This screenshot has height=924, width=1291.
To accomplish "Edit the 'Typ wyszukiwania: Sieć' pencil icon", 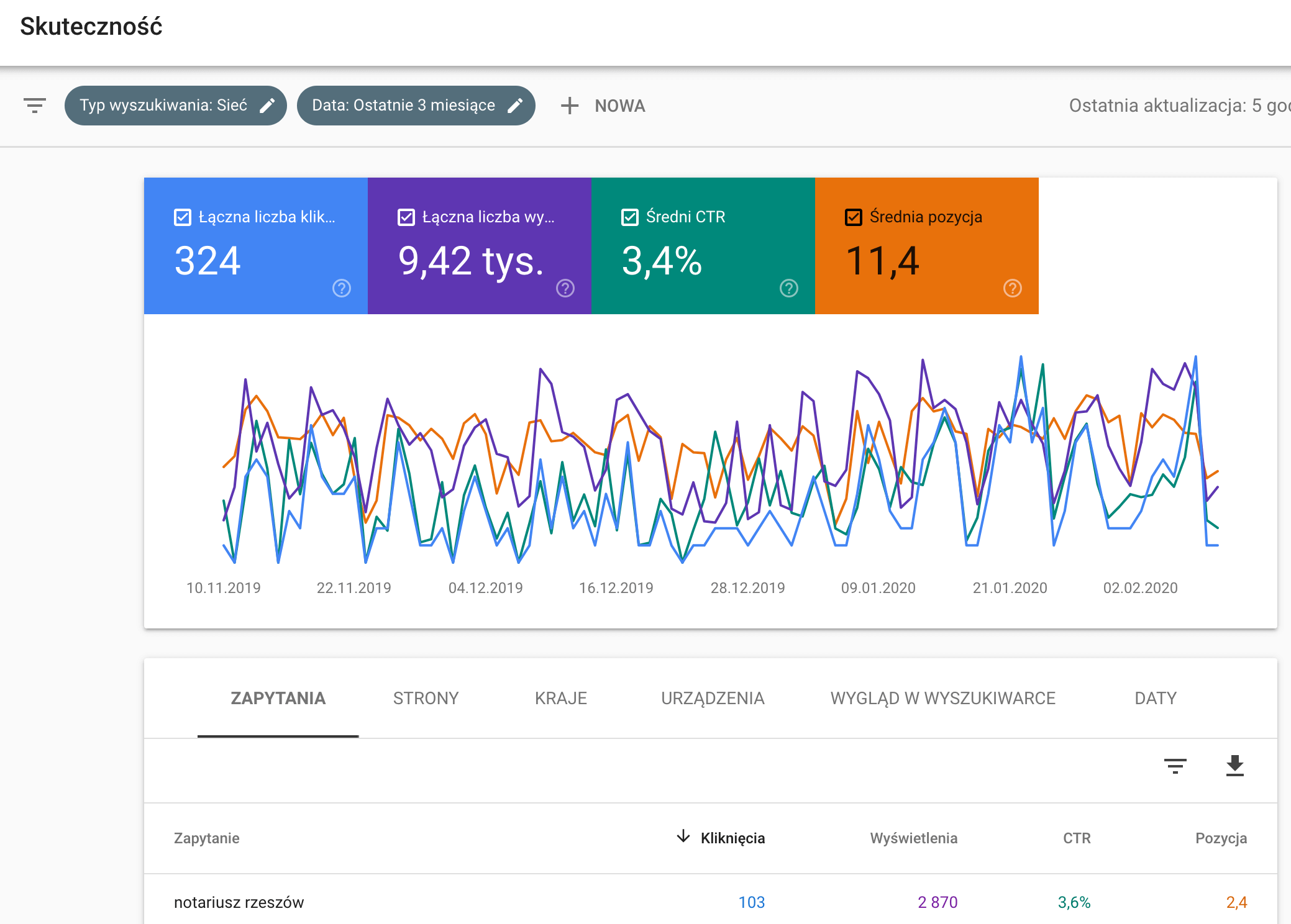I will click(267, 106).
